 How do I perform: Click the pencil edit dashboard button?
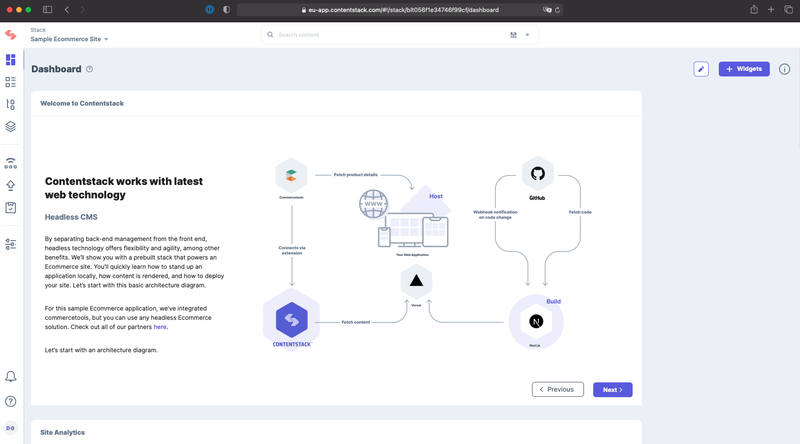tap(701, 69)
